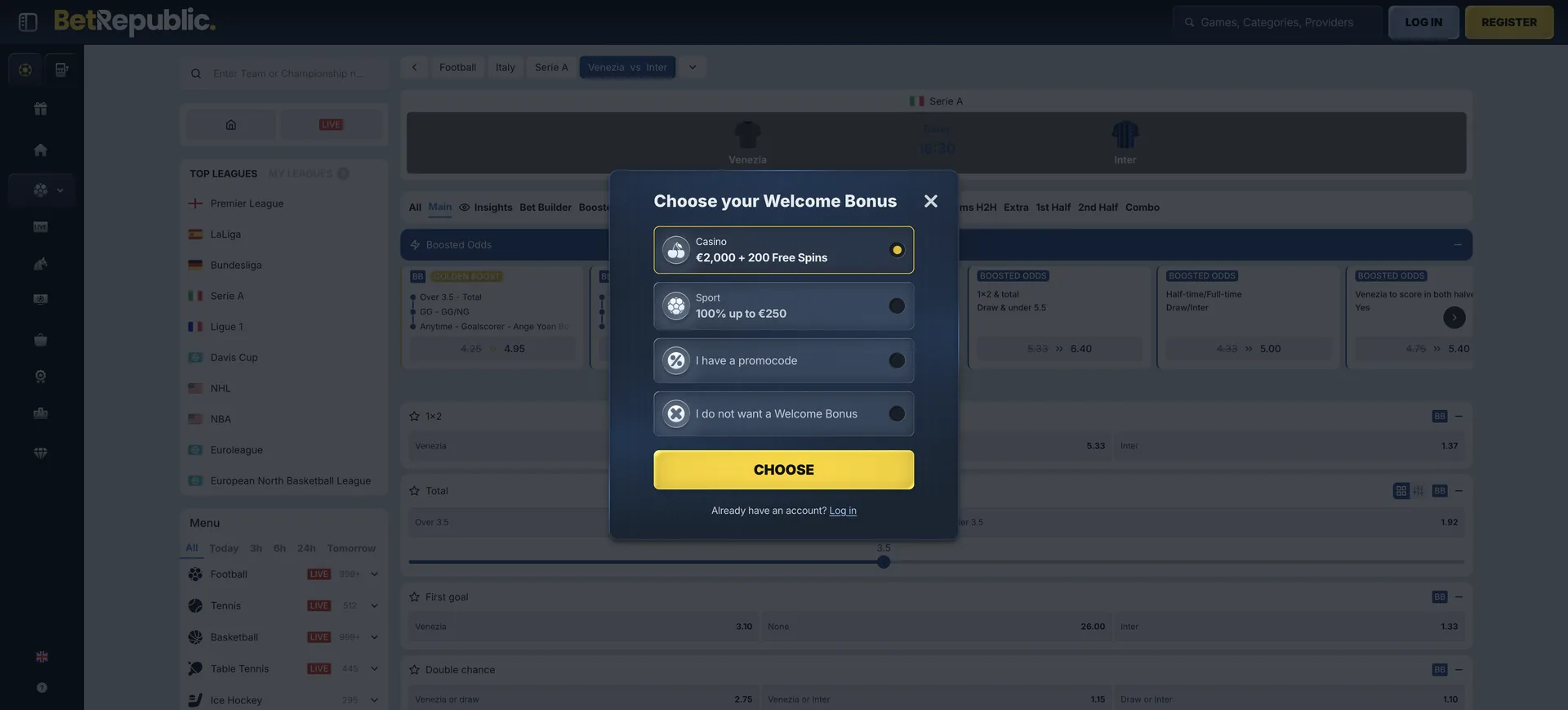This screenshot has height=710, width=1568.
Task: Star the First goal market
Action: (x=414, y=597)
